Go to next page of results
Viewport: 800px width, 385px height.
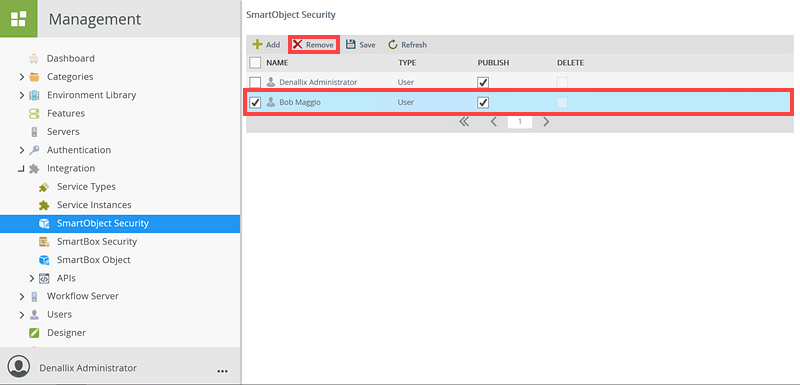(546, 122)
